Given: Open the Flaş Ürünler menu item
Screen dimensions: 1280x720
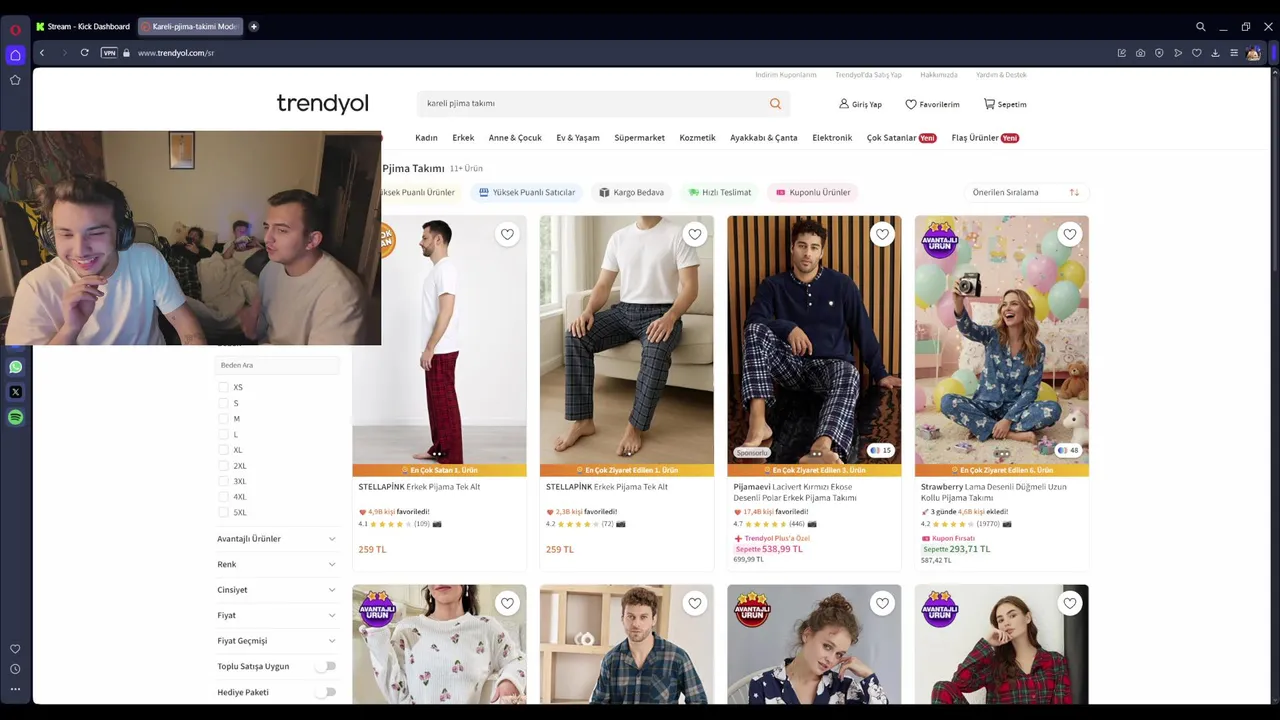Looking at the screenshot, I should tap(985, 138).
